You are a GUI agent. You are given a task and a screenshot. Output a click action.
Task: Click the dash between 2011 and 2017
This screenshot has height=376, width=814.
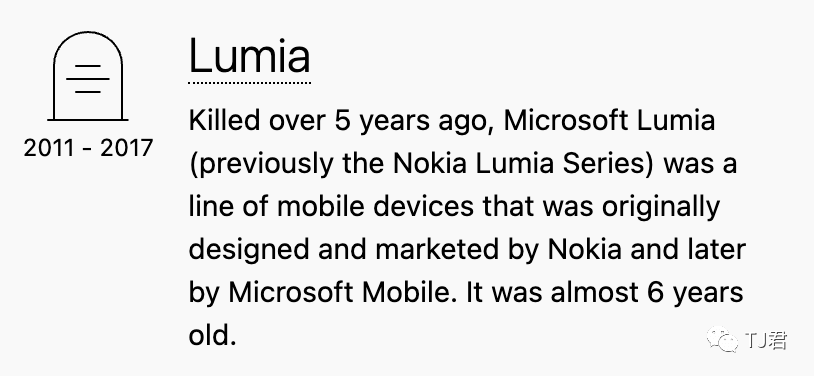pyautogui.click(x=88, y=149)
